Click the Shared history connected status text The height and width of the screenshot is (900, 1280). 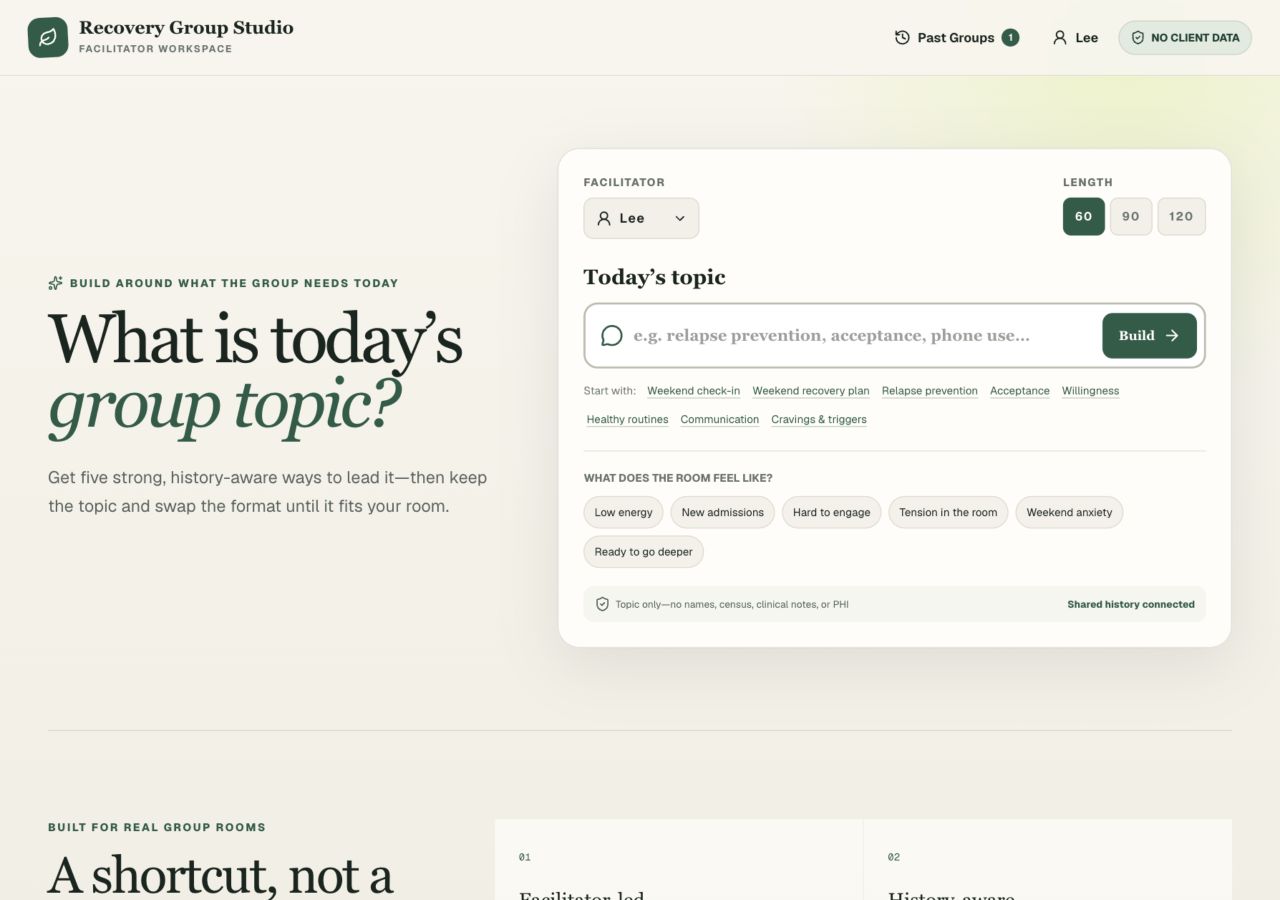pyautogui.click(x=1131, y=604)
